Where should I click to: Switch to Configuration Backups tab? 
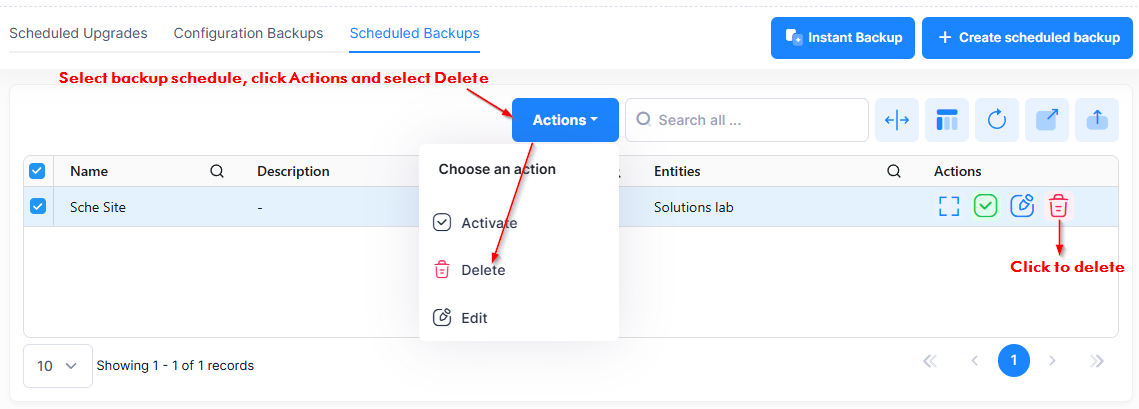click(248, 33)
